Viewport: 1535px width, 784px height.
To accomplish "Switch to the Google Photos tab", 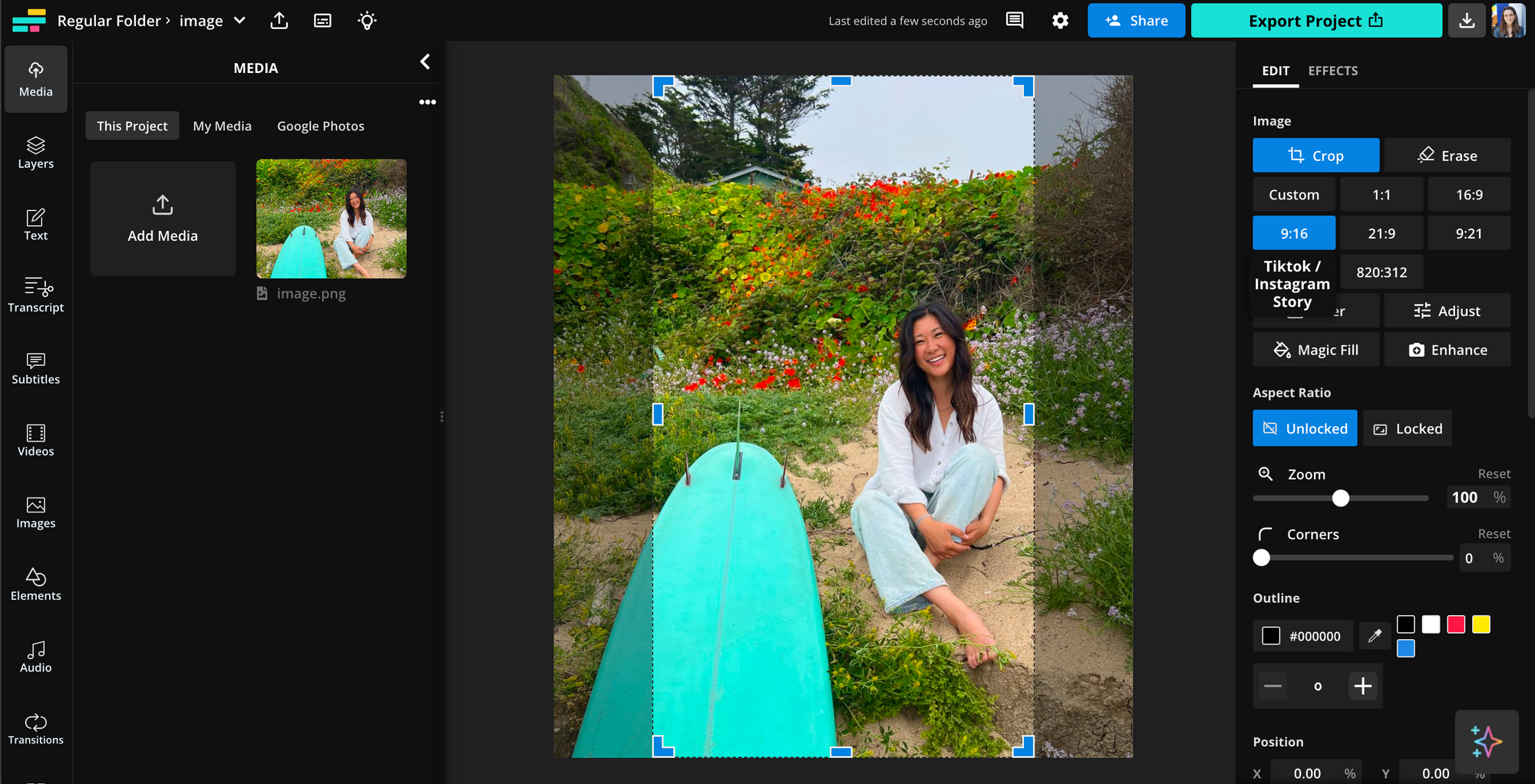I will [x=320, y=126].
